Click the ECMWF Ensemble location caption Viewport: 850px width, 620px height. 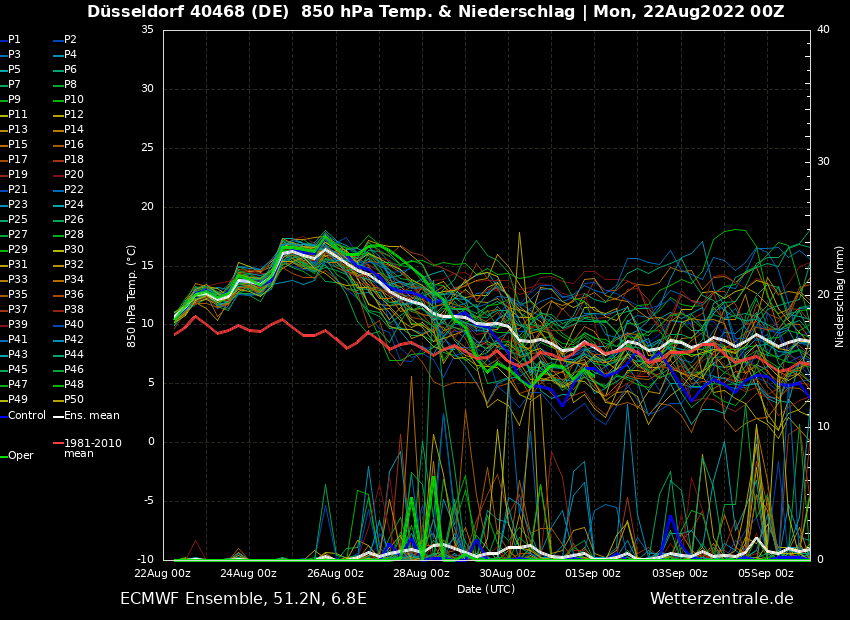[243, 599]
